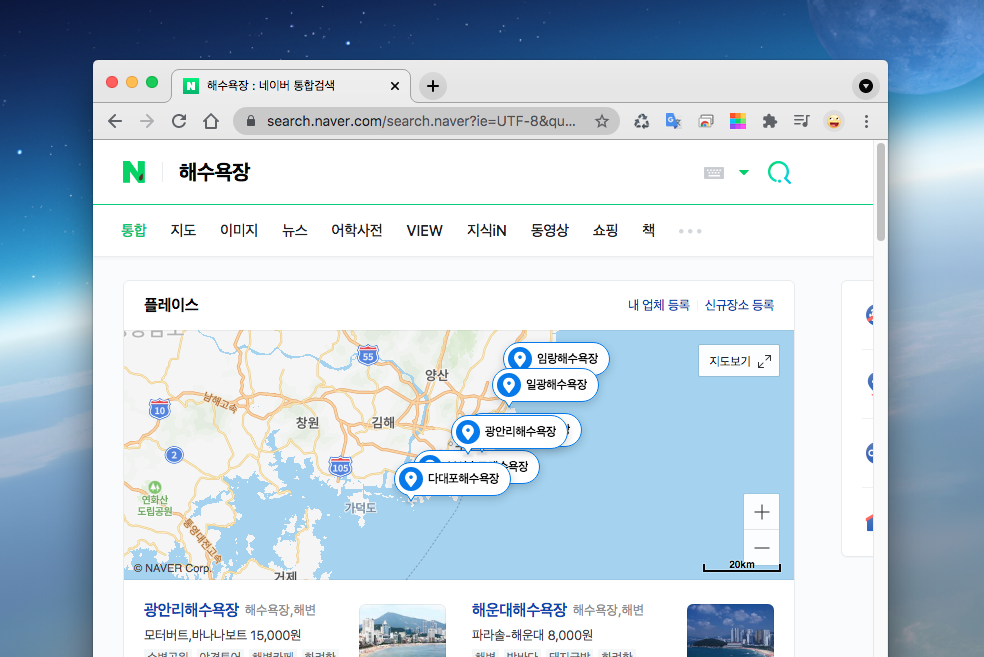Image resolution: width=984 pixels, height=657 pixels.
Task: Select the 통합 search tab
Action: [134, 230]
